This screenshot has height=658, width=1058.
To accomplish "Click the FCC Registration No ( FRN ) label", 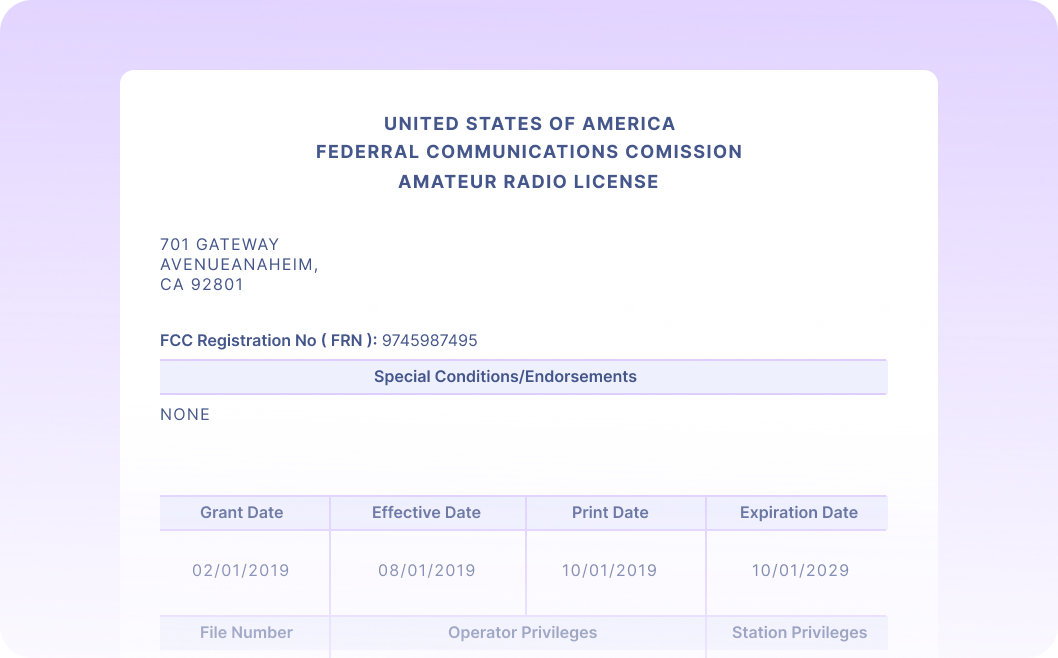I will coord(268,340).
